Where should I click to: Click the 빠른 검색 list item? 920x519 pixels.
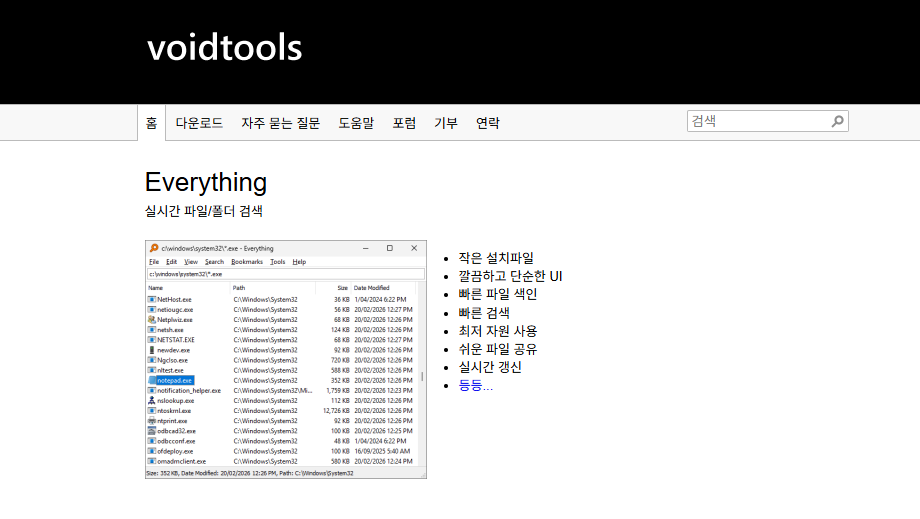point(483,313)
